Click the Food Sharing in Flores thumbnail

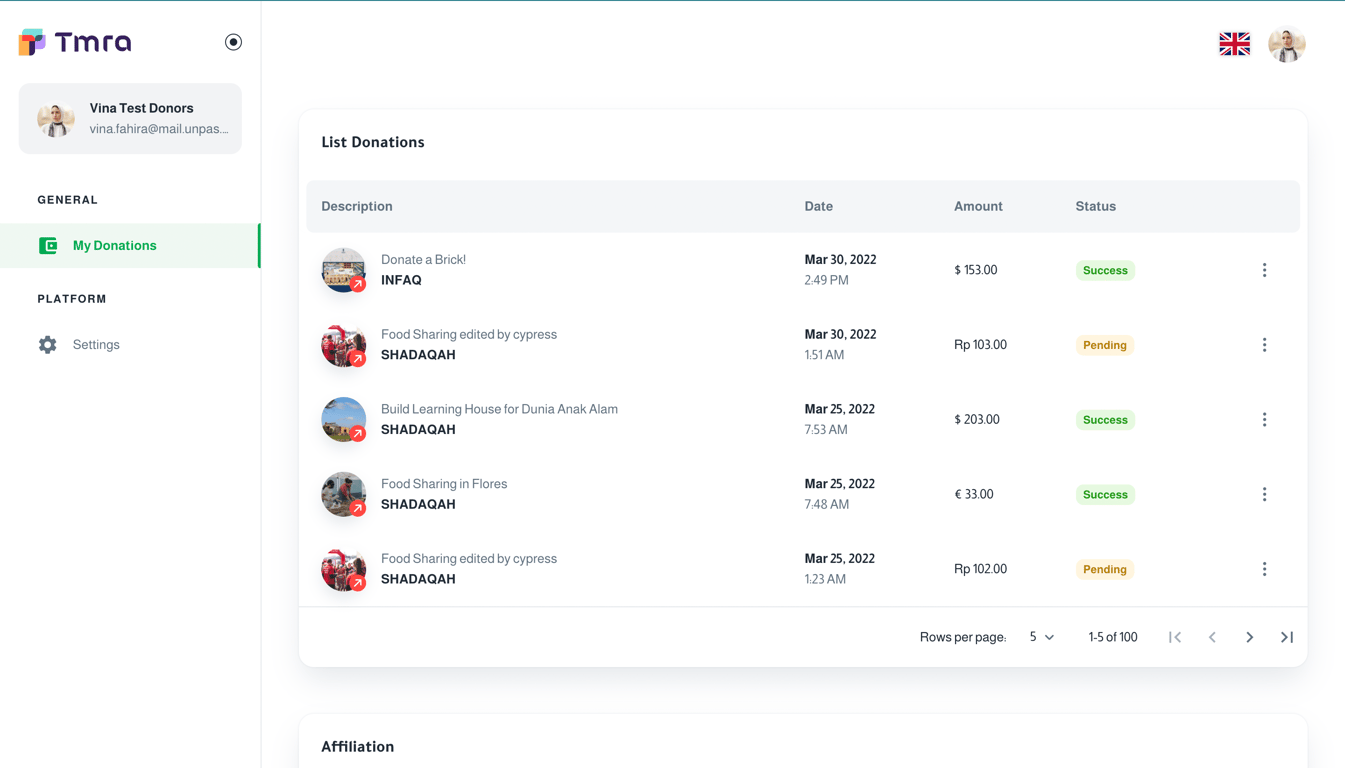click(x=343, y=494)
